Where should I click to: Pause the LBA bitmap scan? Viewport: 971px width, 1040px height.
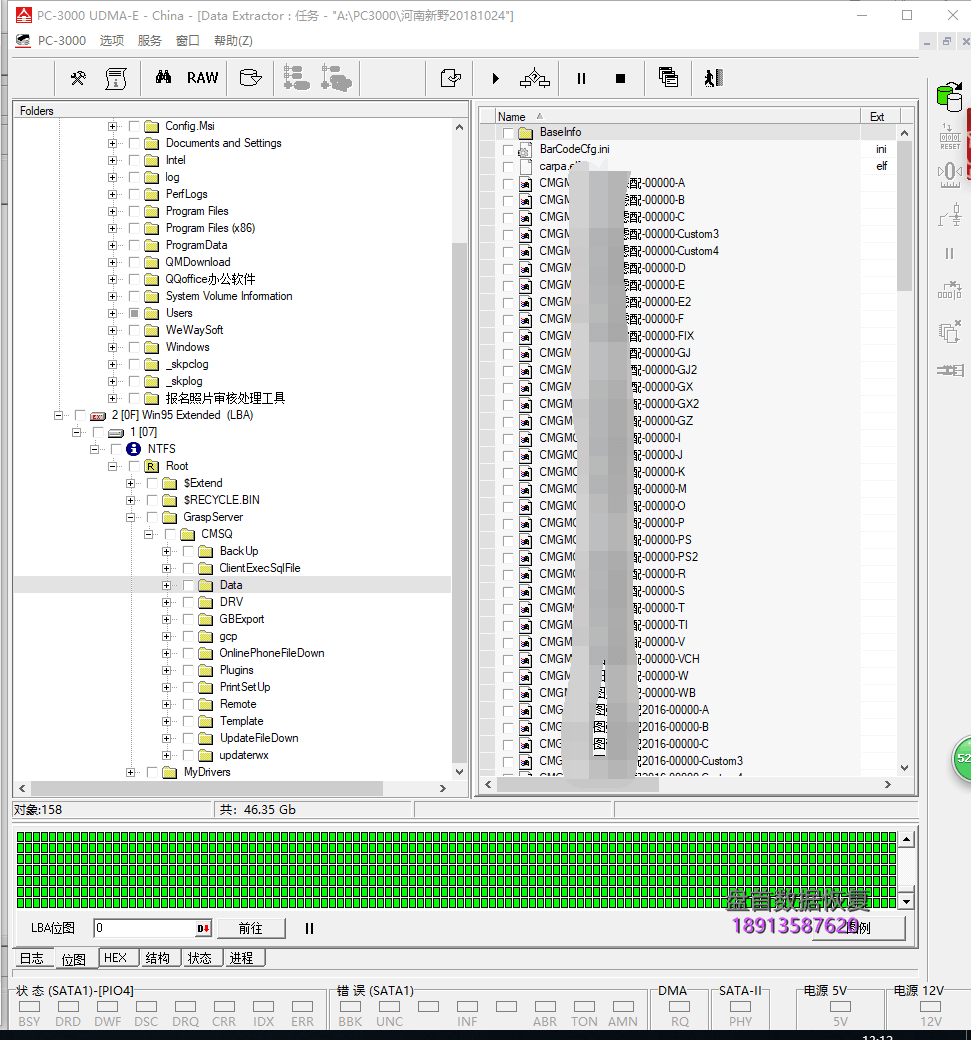[x=309, y=929]
